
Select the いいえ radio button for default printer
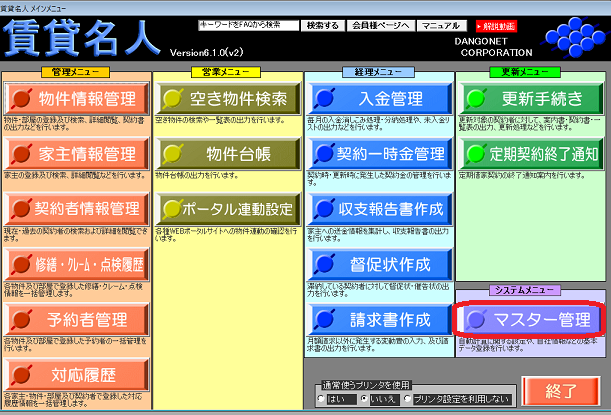point(367,399)
